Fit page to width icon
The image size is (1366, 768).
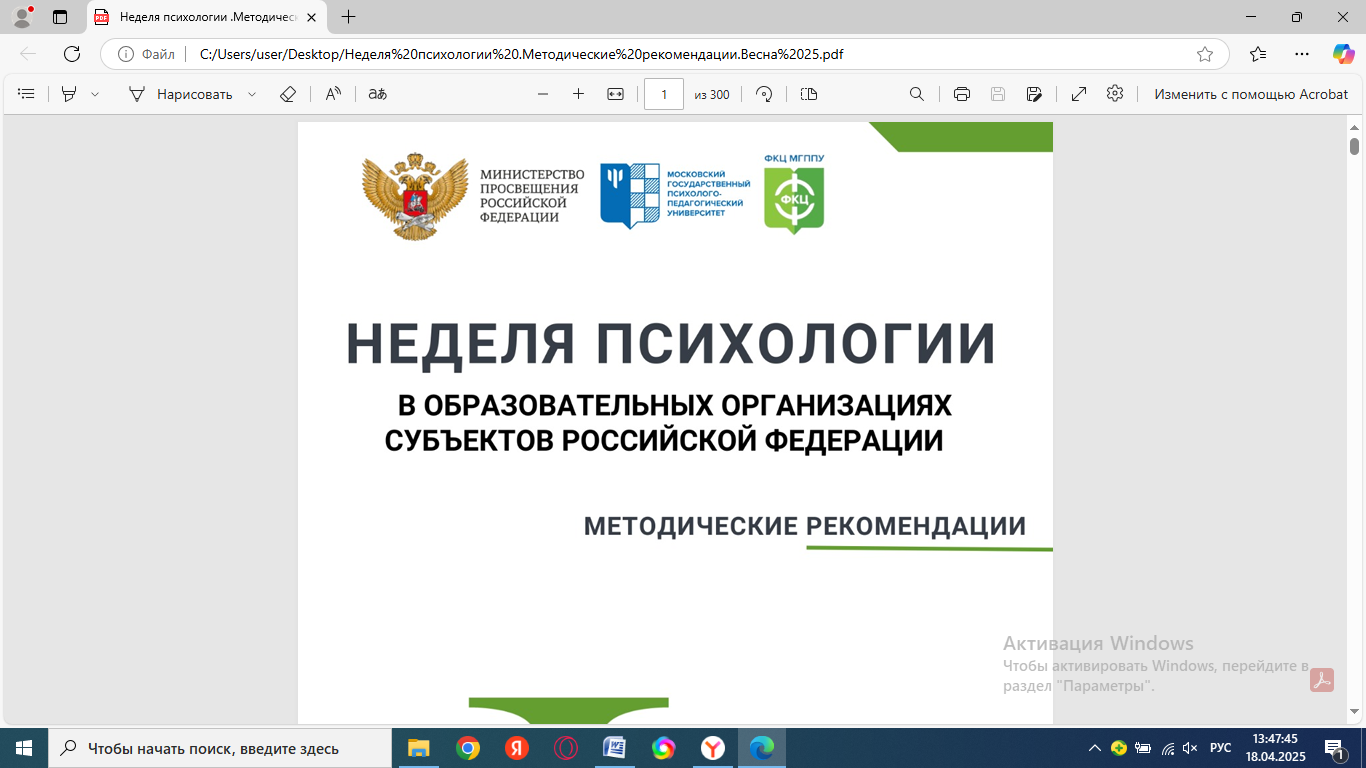pos(615,94)
